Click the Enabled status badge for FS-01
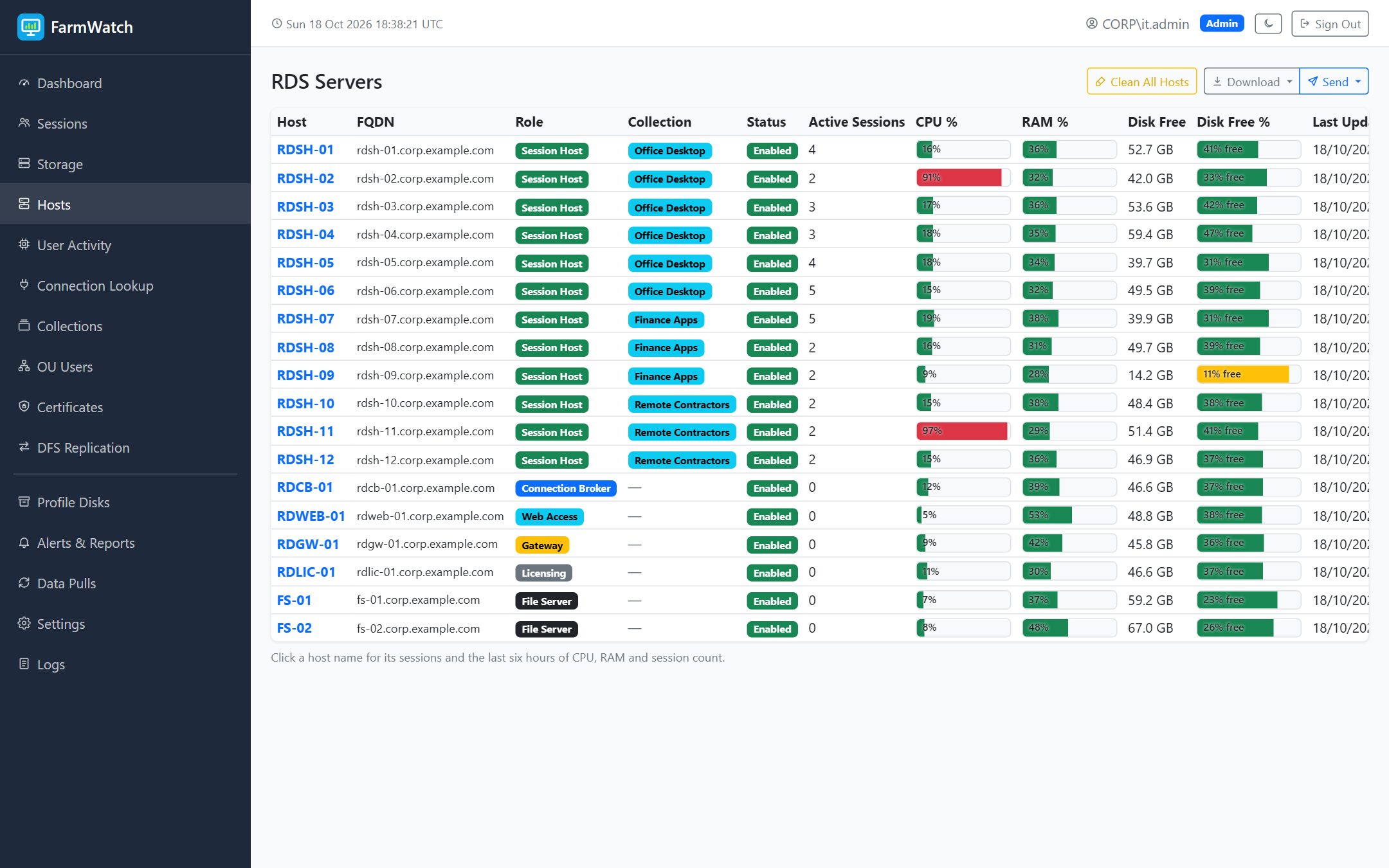 pyautogui.click(x=772, y=601)
